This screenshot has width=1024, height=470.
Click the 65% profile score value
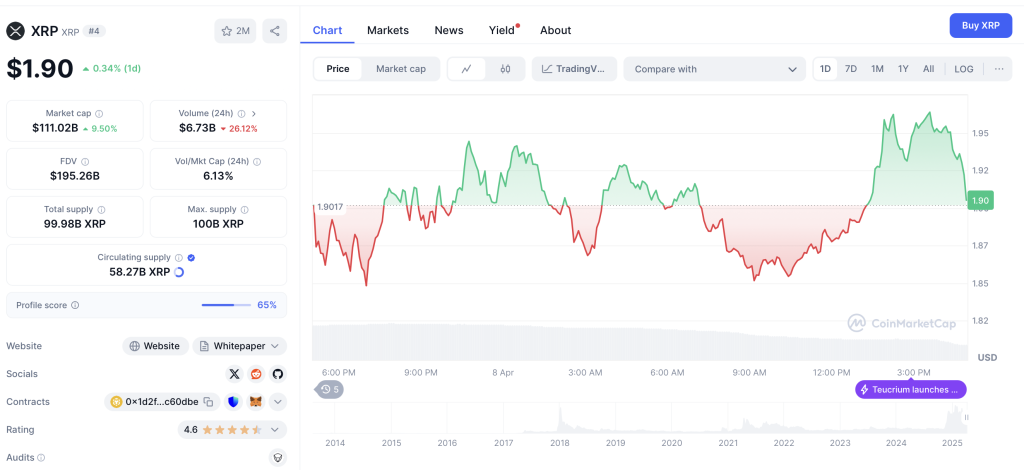point(267,305)
